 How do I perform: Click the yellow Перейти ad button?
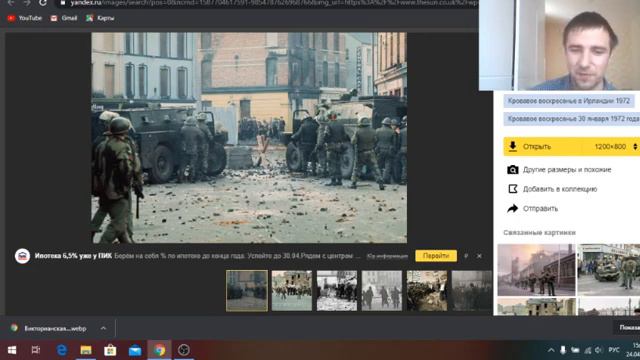pyautogui.click(x=436, y=256)
